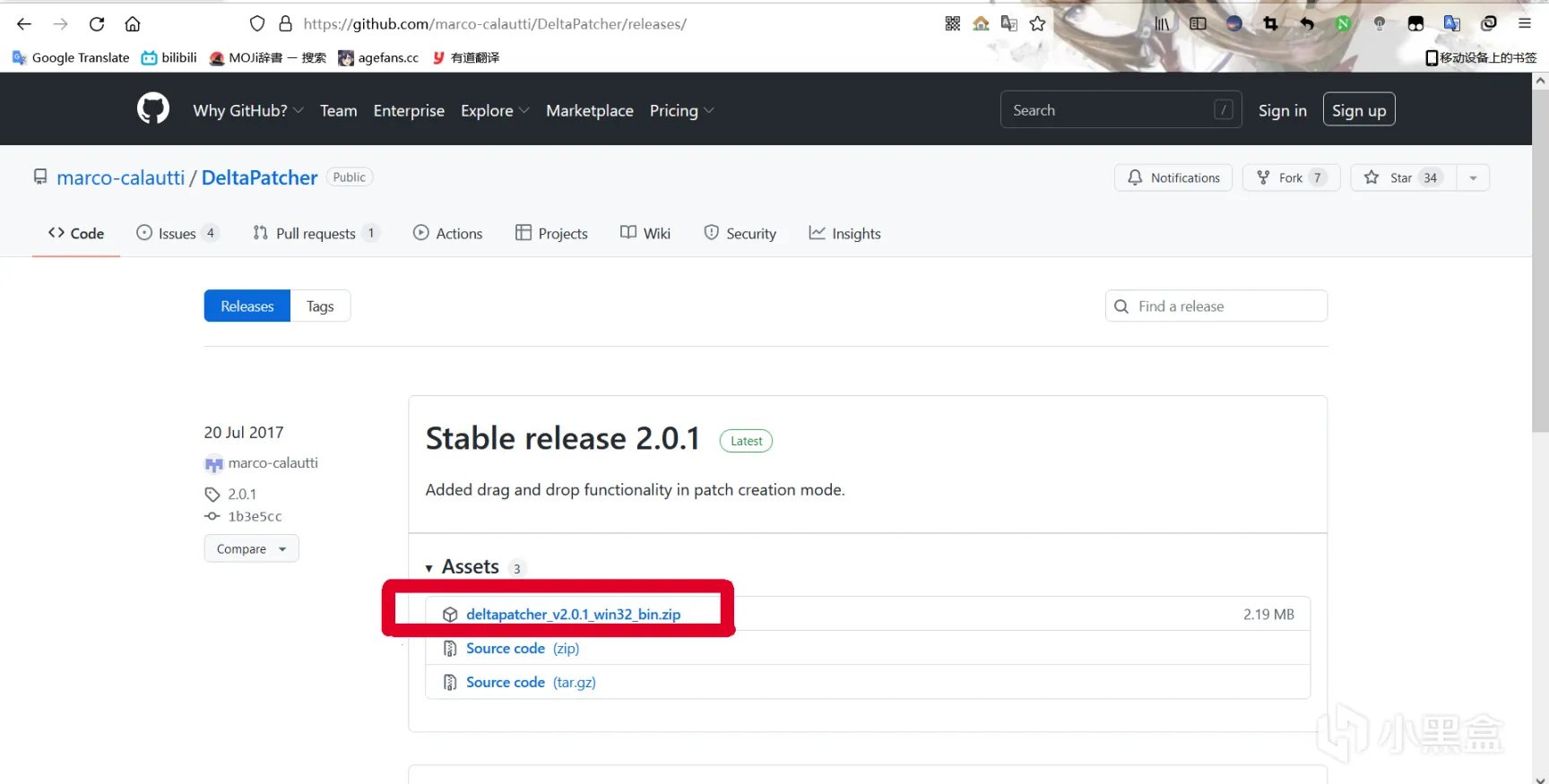Open the Issues tab
The image size is (1549, 784).
tap(177, 233)
